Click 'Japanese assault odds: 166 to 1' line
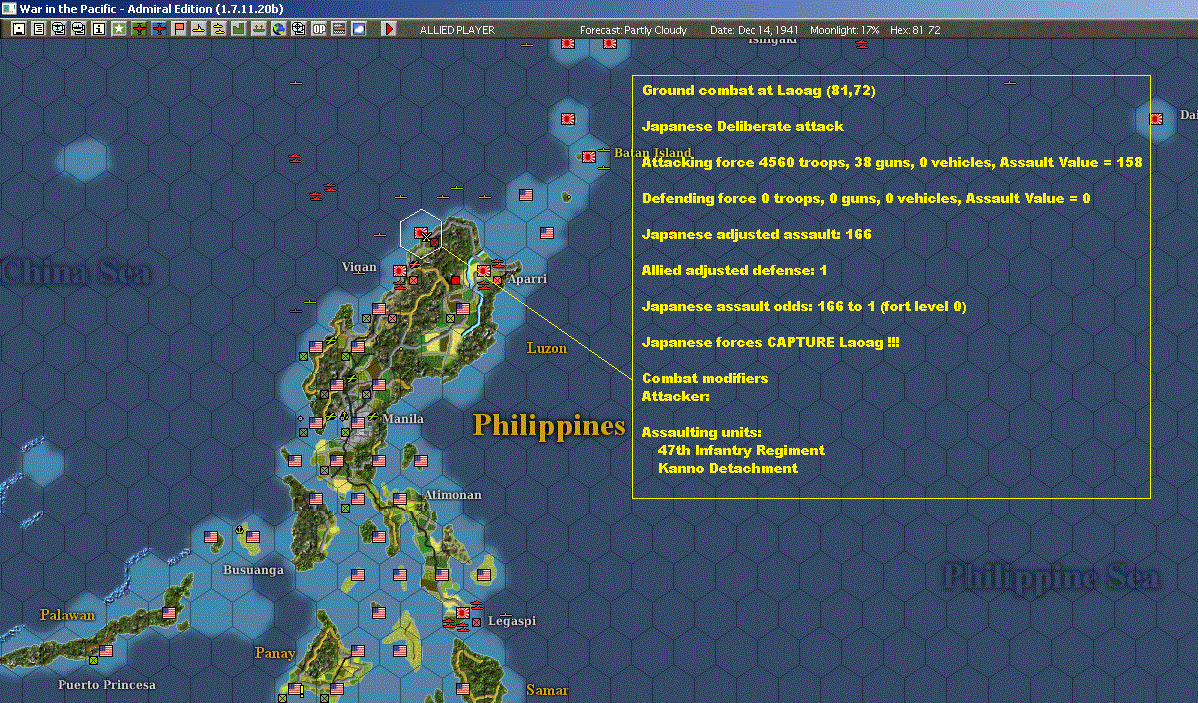 coord(804,306)
